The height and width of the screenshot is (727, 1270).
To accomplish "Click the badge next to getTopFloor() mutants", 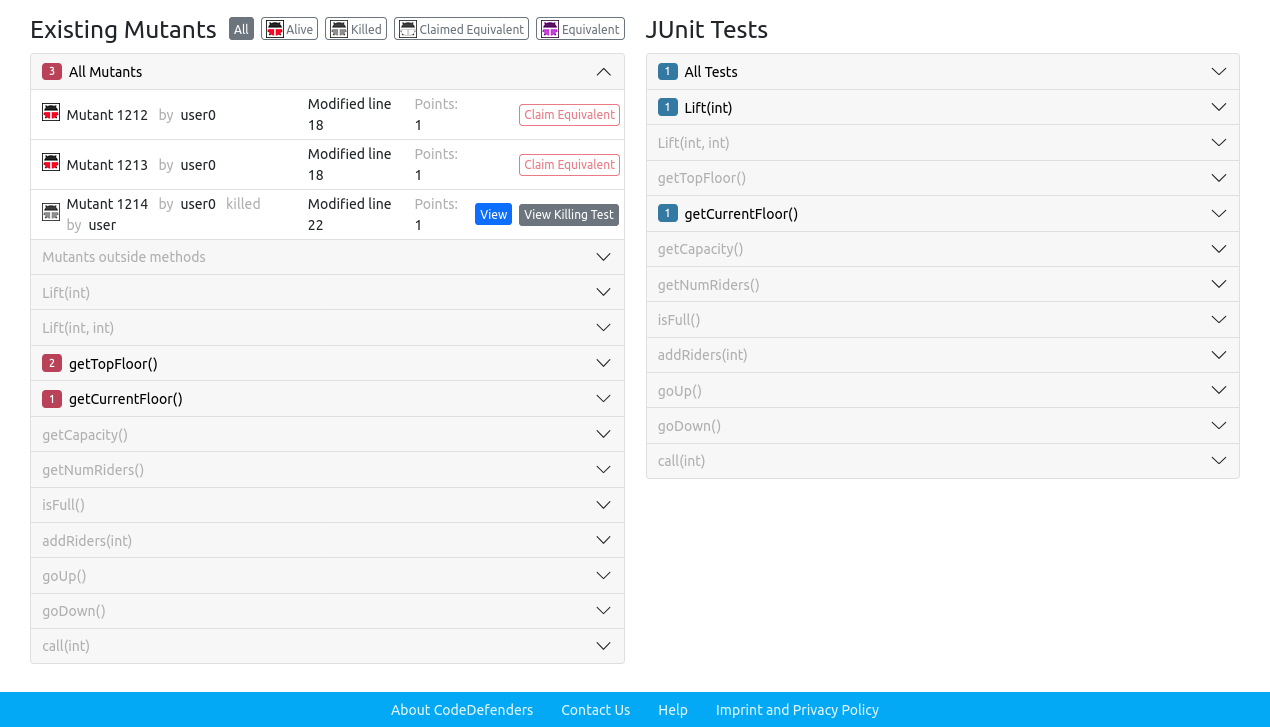I will tap(52, 364).
